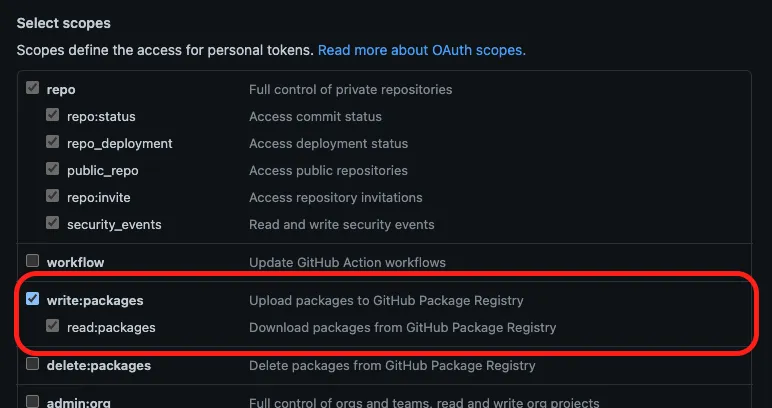Click the read:packages scope label
The width and height of the screenshot is (772, 408).
(x=111, y=327)
